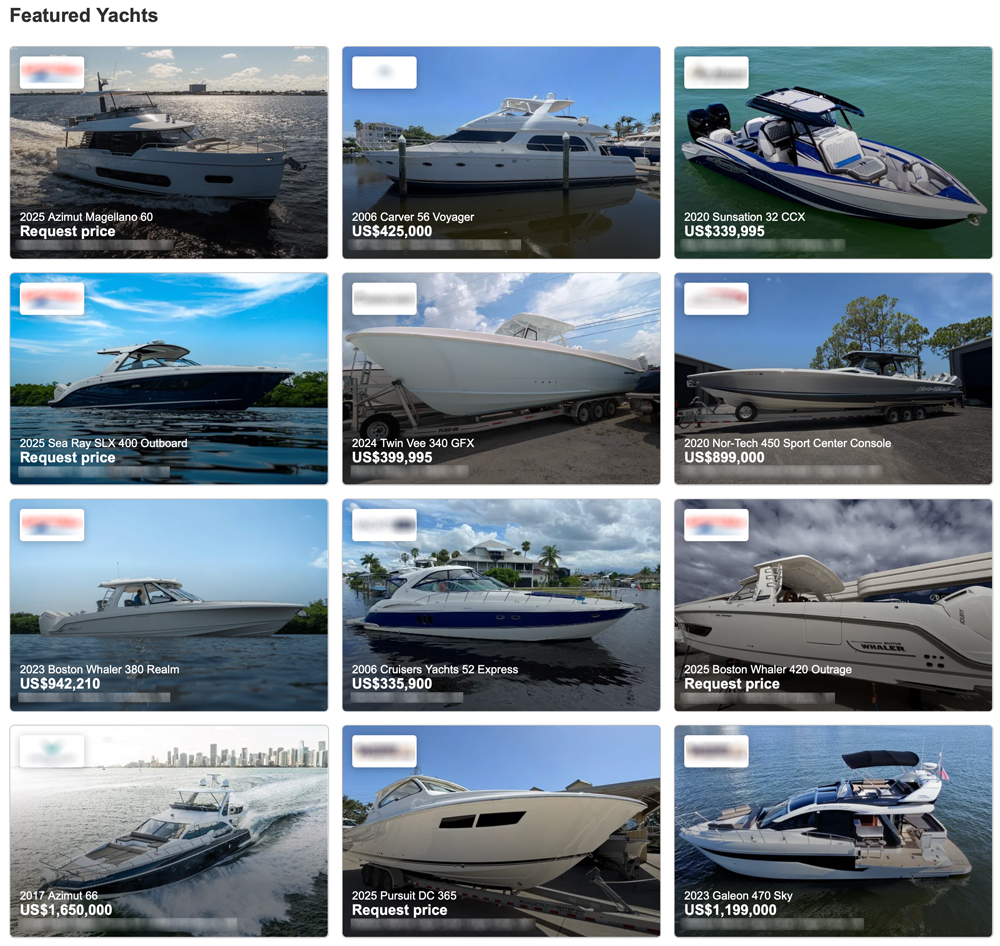View the 2023 Boston Whaler 380 Realm card
This screenshot has height=946, width=1000.
[x=169, y=605]
